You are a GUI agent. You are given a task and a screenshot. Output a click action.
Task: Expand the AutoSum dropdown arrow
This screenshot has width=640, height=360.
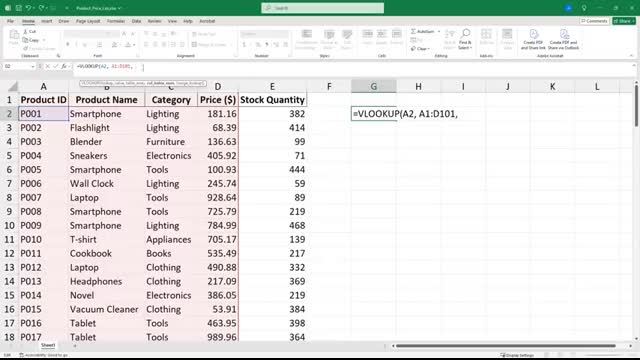pyautogui.click(x=439, y=31)
